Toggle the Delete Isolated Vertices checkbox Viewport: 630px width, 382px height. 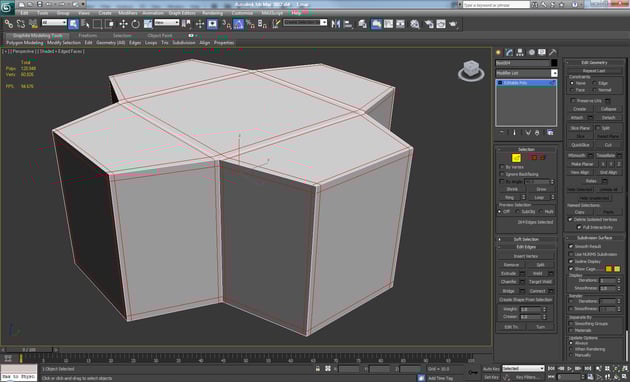(x=570, y=219)
